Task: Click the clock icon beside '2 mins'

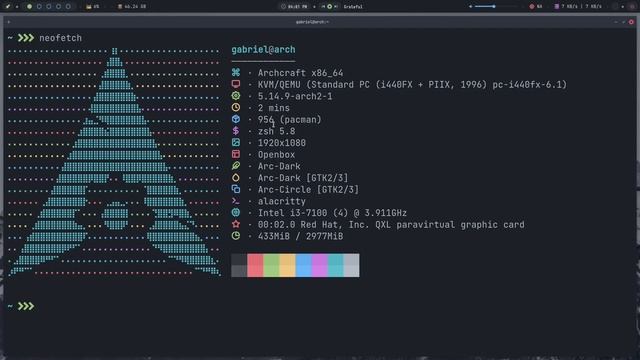Action: click(236, 107)
